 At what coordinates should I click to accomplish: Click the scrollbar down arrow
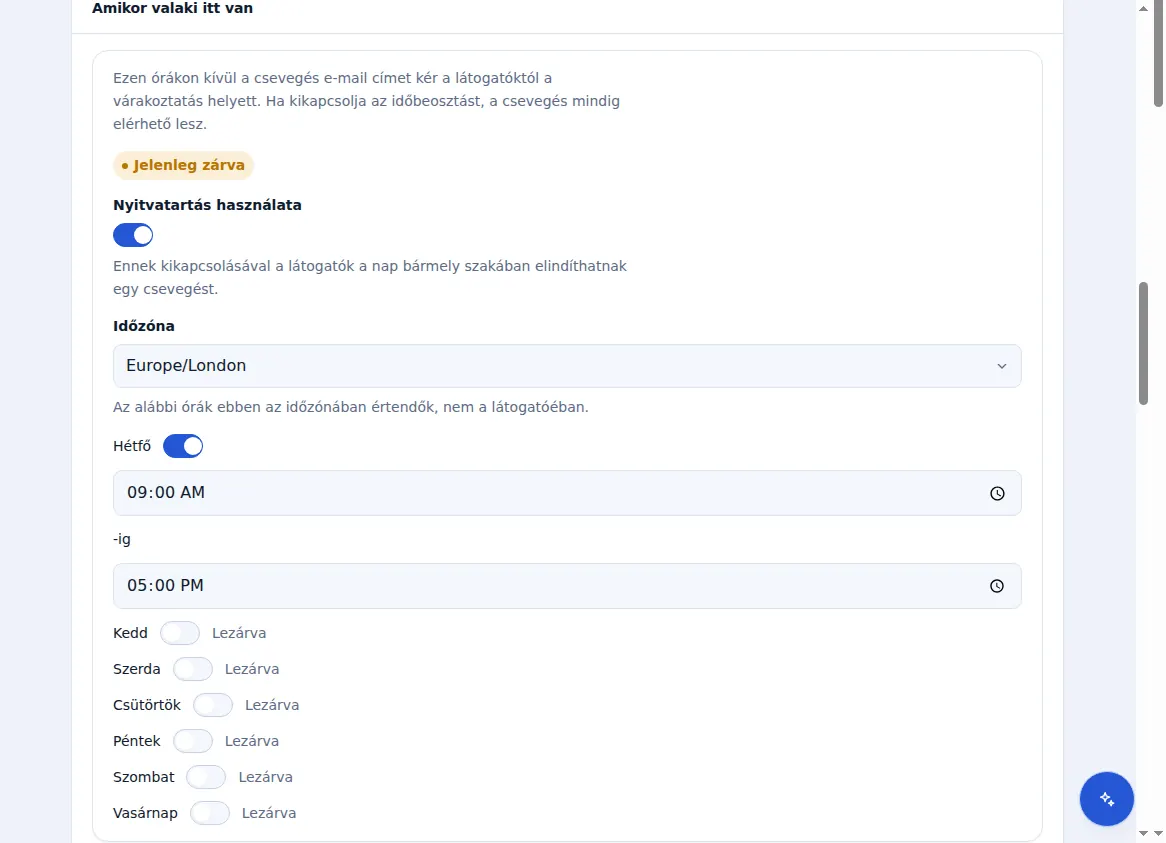[1143, 834]
